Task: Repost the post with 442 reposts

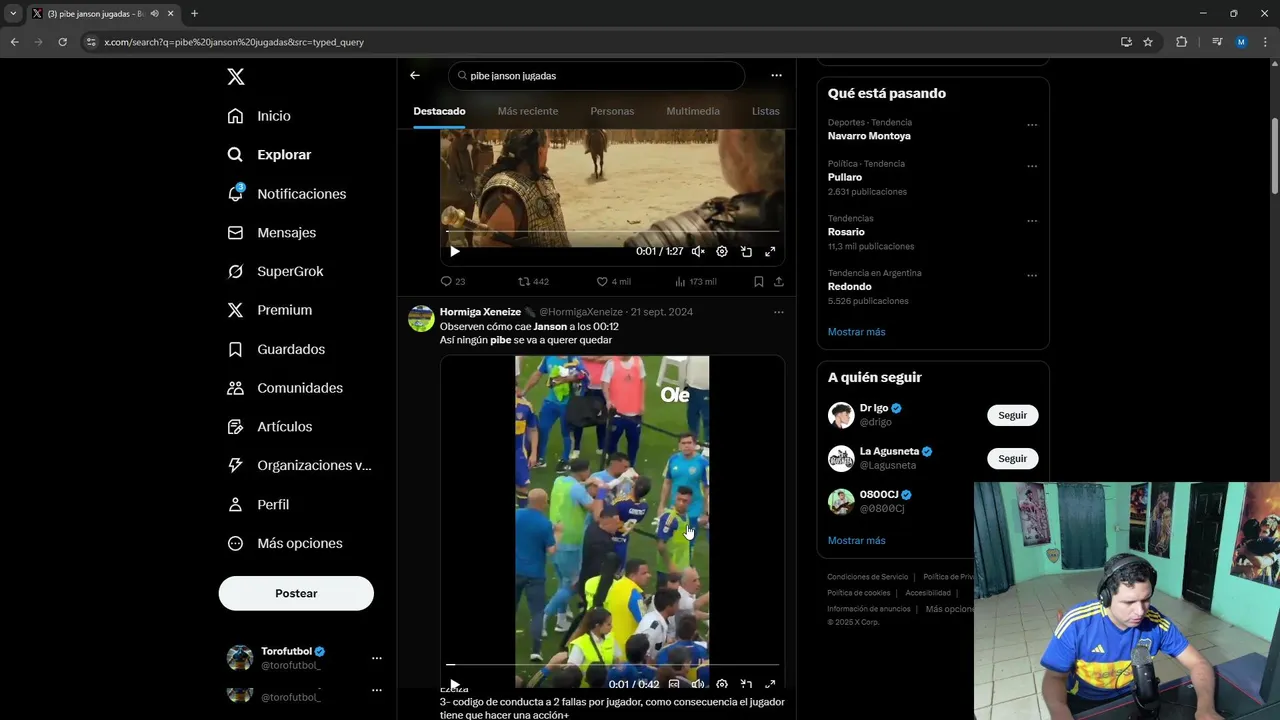Action: point(533,282)
